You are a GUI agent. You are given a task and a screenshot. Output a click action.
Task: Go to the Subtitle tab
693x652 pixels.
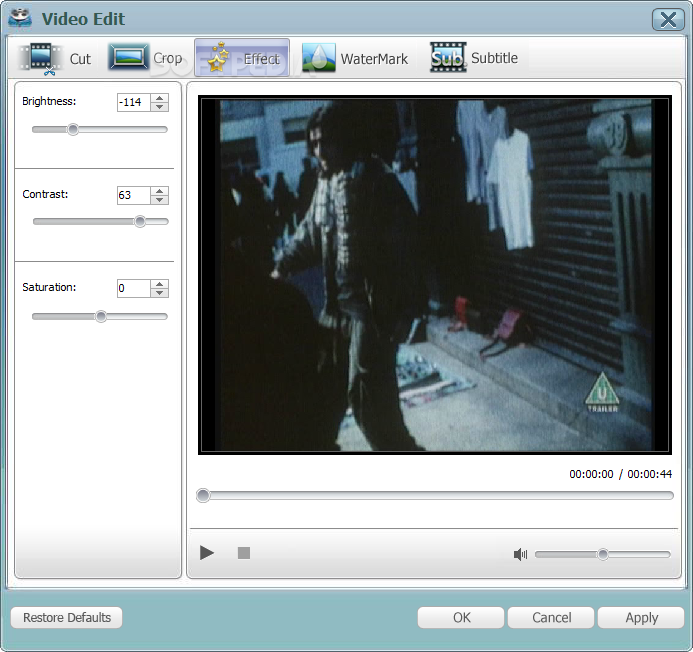473,57
